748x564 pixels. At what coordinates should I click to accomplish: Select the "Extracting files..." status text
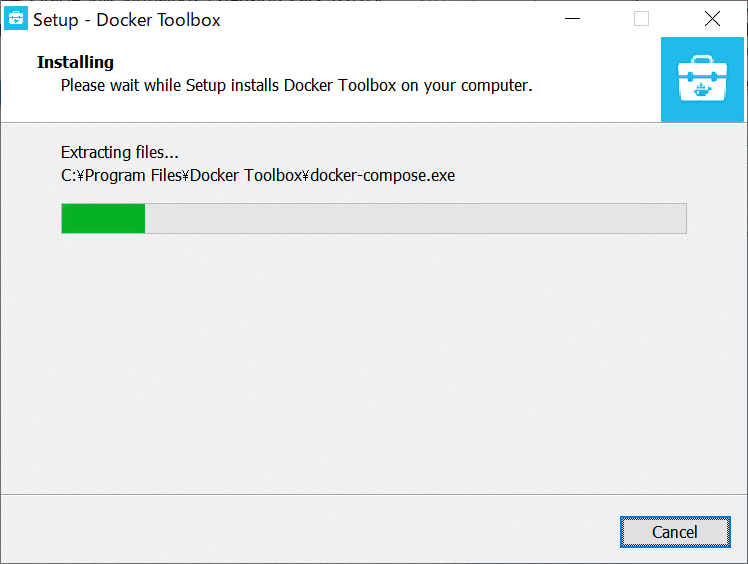[x=119, y=153]
